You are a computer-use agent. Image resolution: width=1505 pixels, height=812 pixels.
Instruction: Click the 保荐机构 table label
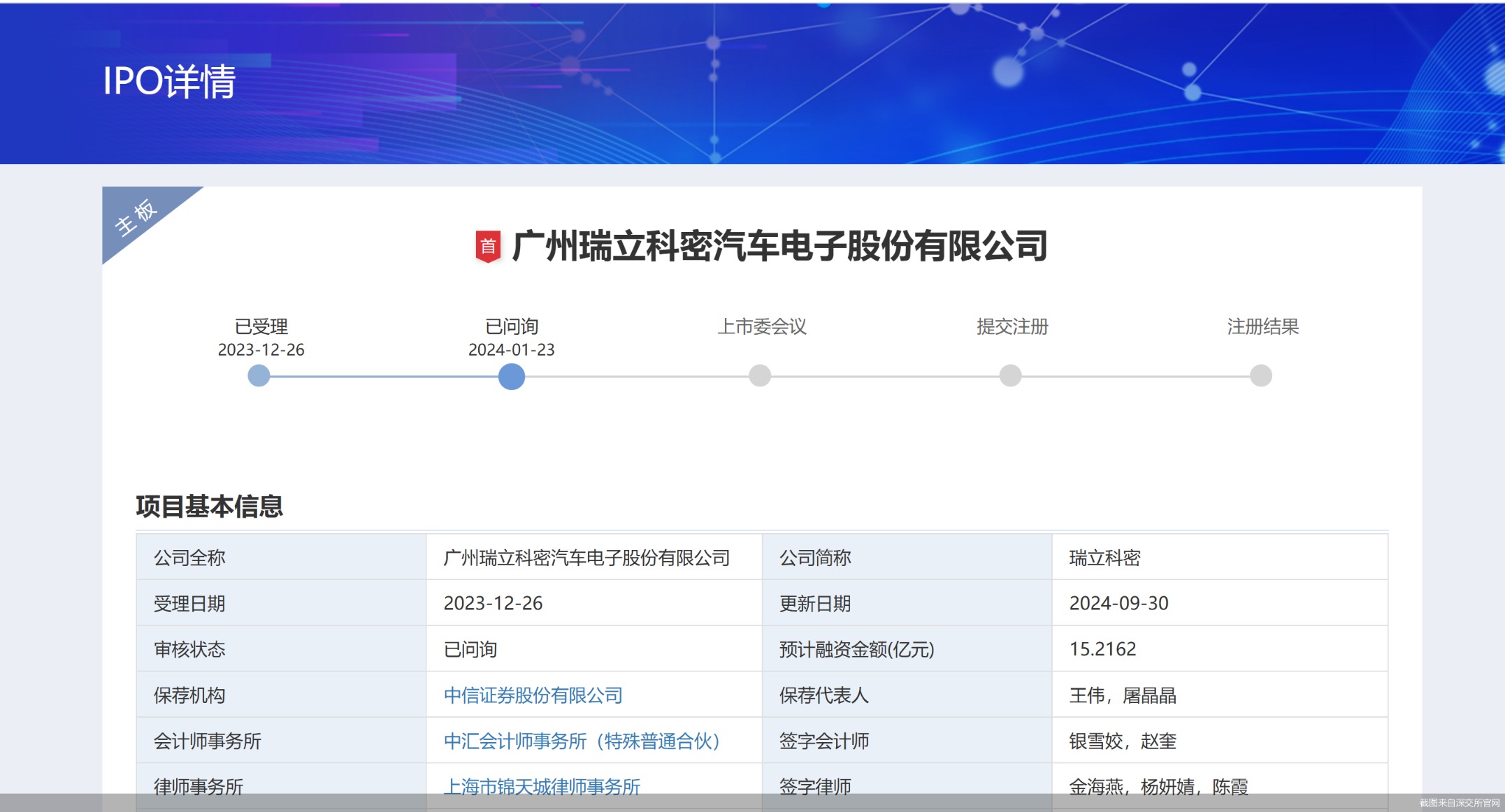point(189,695)
